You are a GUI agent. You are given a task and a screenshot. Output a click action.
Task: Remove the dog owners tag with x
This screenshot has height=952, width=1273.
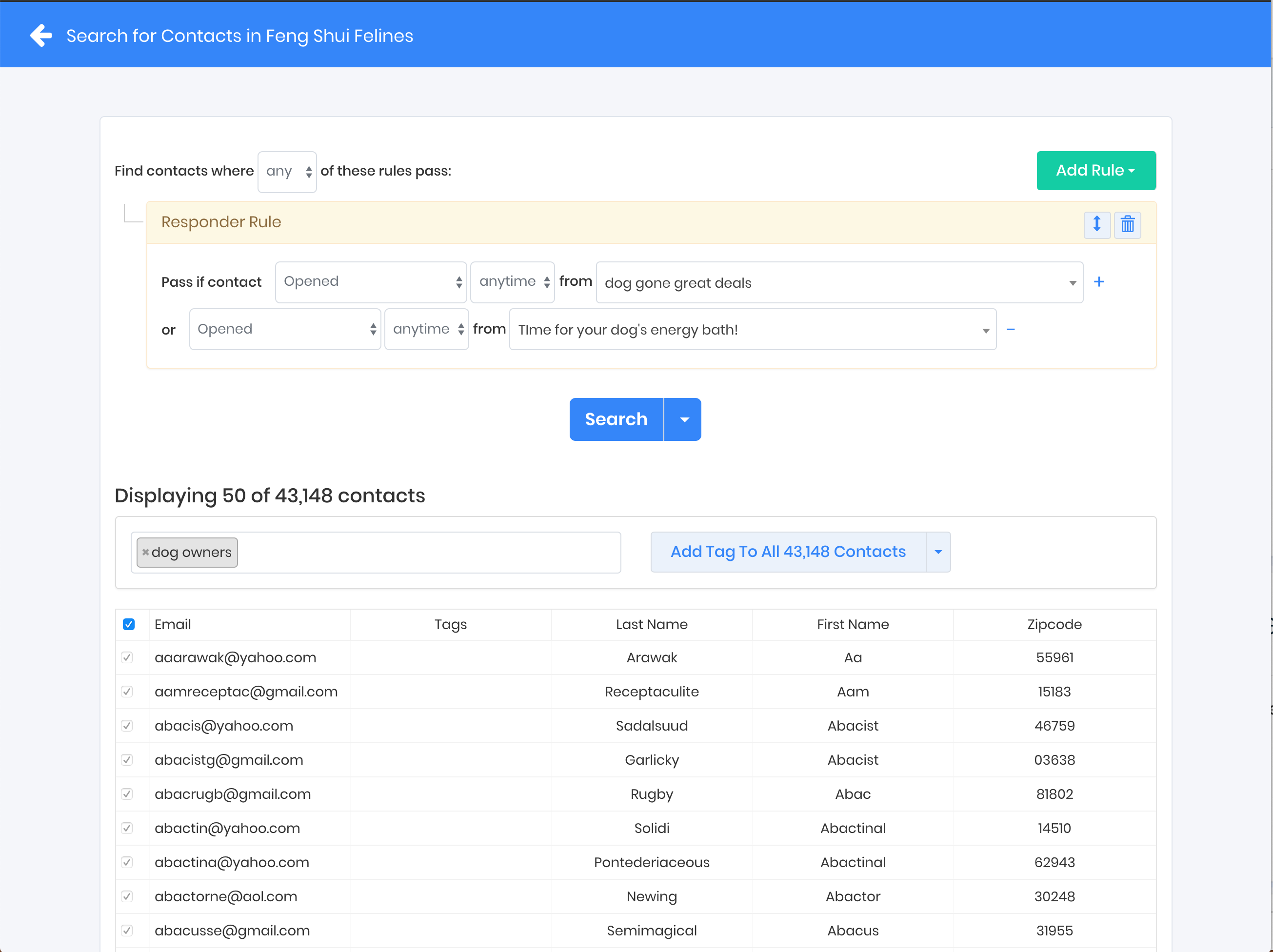coord(146,552)
